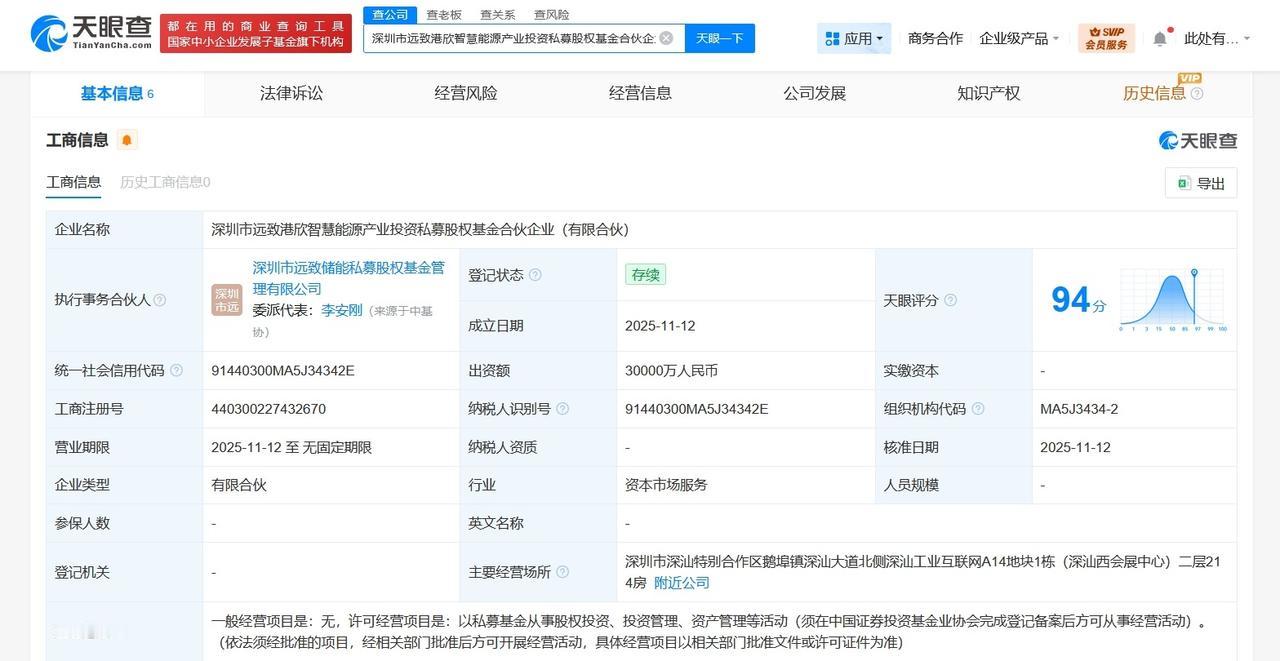Click the 天眼一下 search button
The width and height of the screenshot is (1280, 661).
coord(719,37)
